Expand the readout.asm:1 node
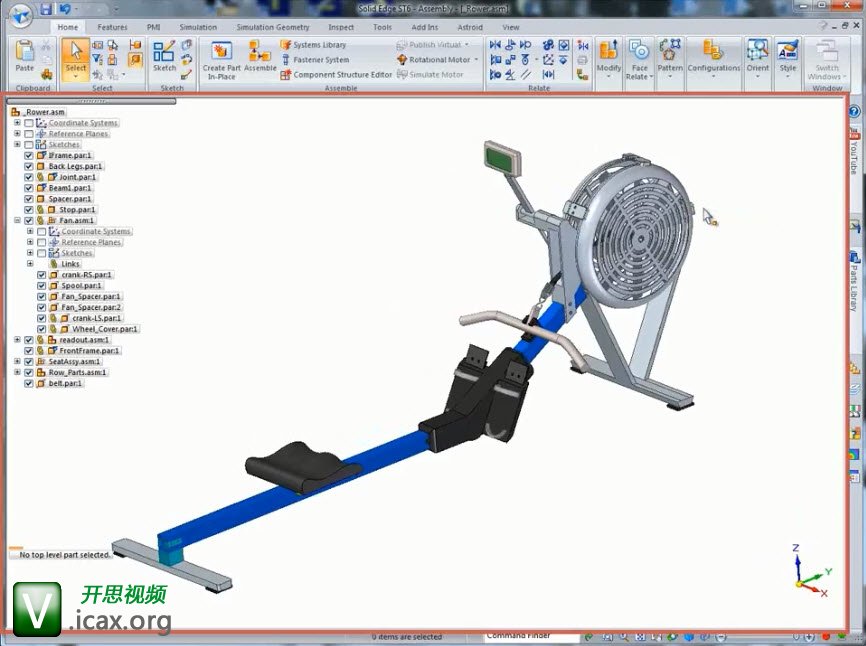The width and height of the screenshot is (866, 646). (17, 340)
